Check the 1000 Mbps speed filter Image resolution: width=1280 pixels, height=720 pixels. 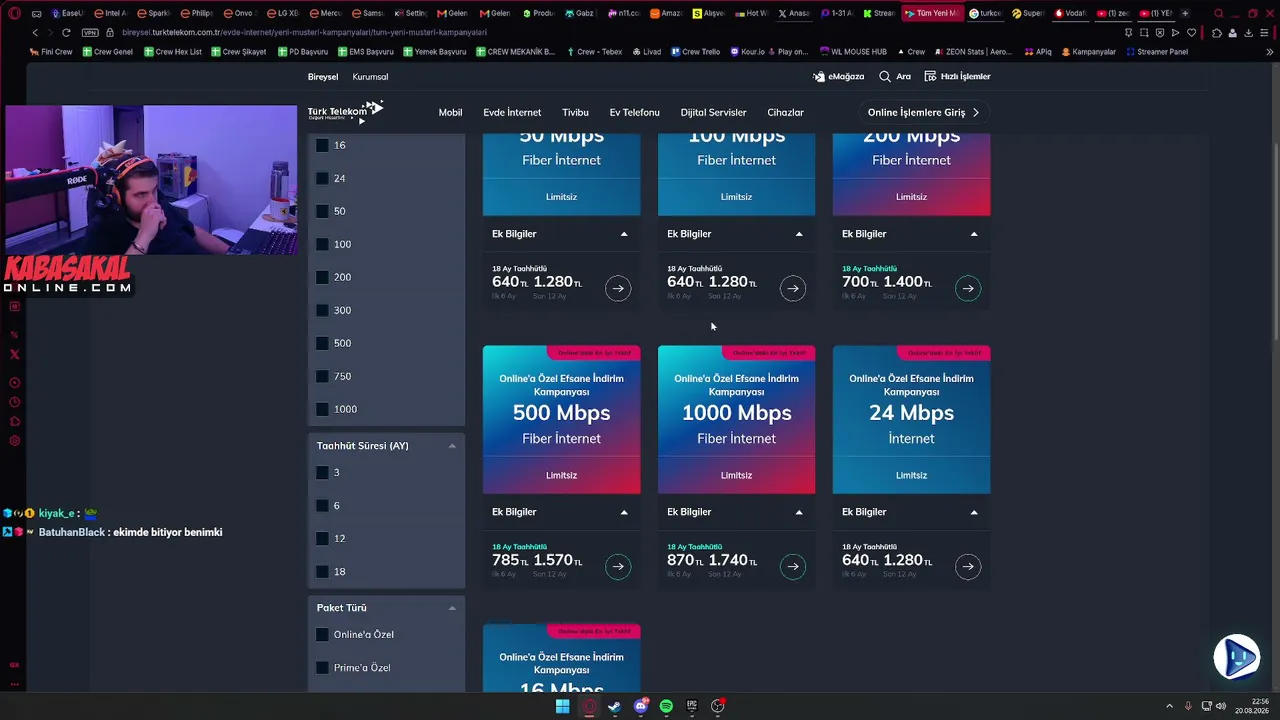coord(322,409)
